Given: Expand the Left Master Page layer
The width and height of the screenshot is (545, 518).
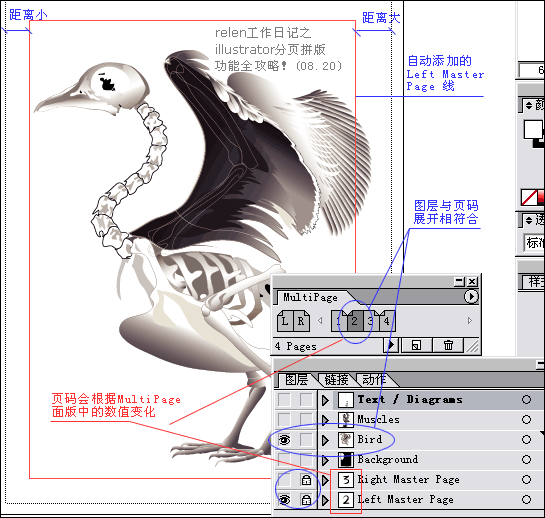Looking at the screenshot, I should pos(325,500).
